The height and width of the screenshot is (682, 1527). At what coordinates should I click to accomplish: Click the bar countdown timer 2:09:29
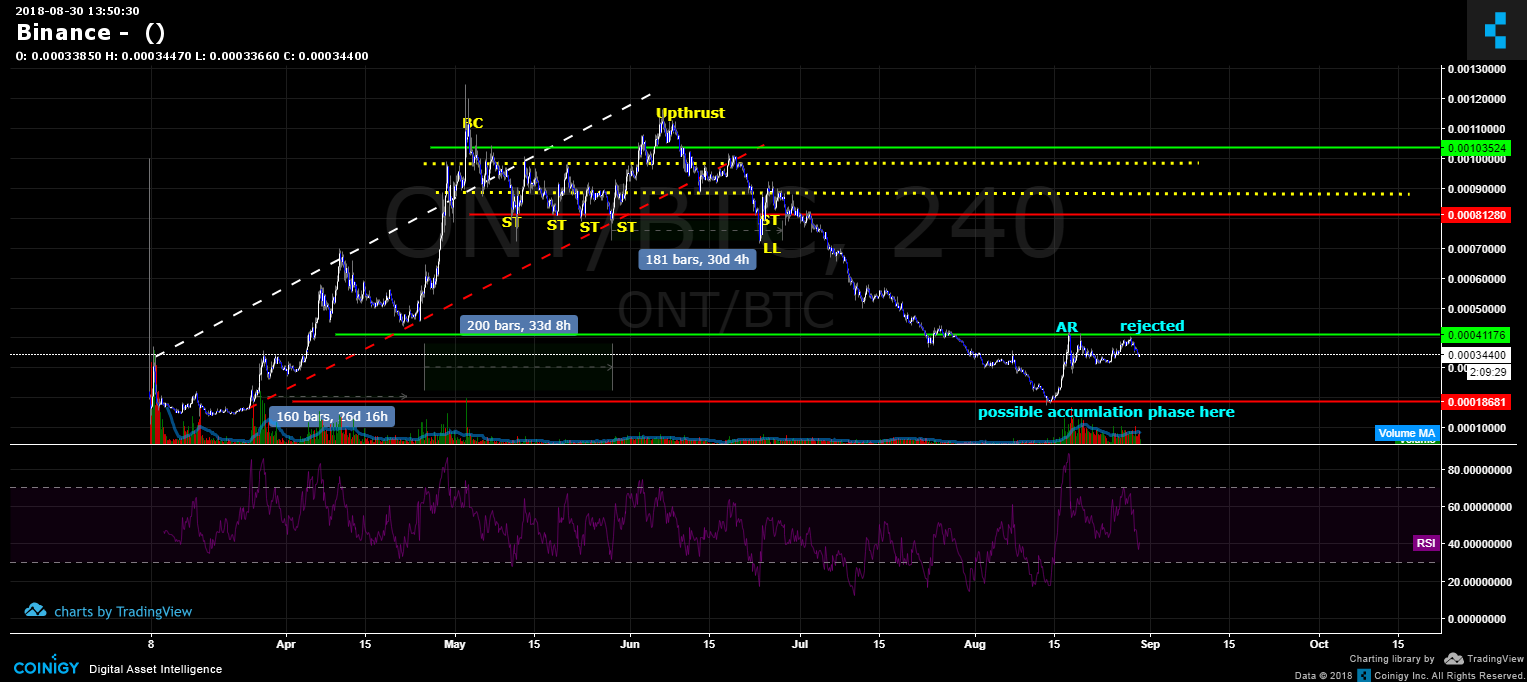click(x=1489, y=371)
